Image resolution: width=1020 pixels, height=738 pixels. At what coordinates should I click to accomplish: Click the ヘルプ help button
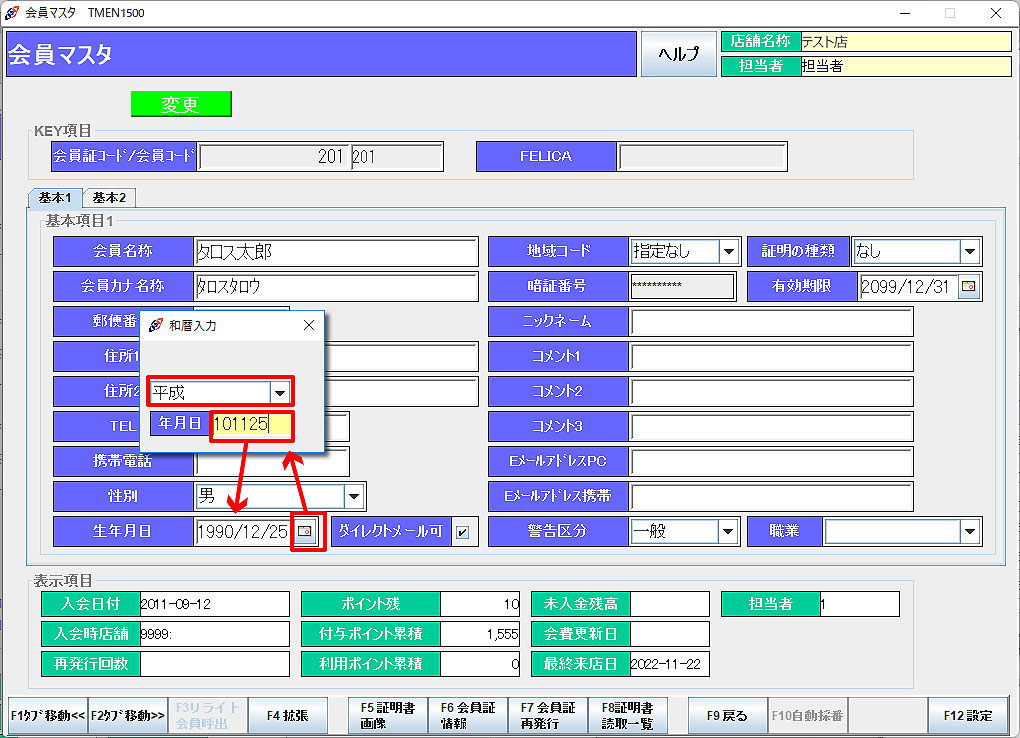(679, 54)
